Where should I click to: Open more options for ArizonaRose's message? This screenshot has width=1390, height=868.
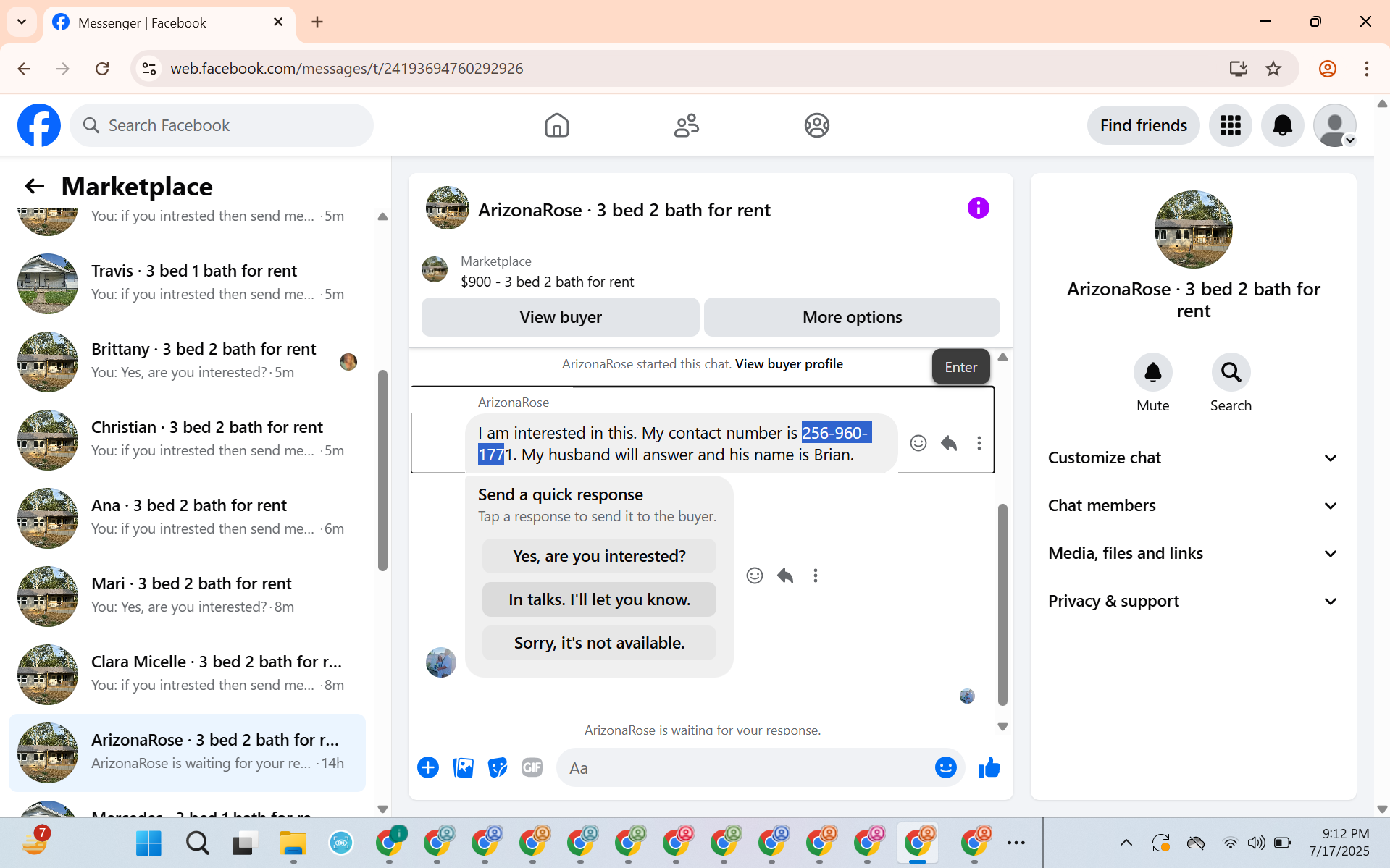click(x=979, y=443)
